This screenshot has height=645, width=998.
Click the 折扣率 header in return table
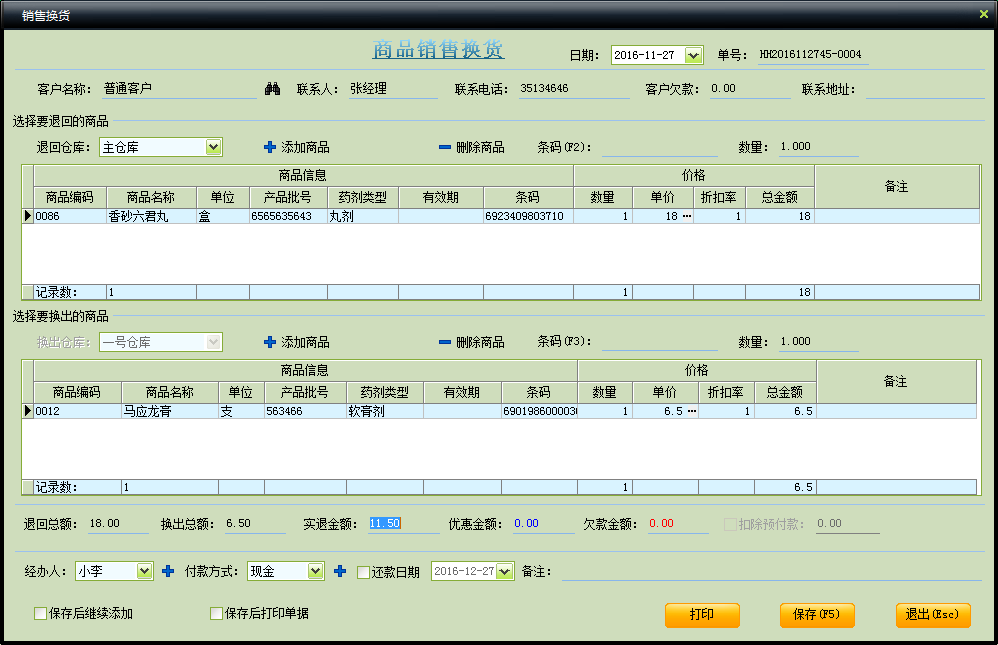pyautogui.click(x=719, y=197)
